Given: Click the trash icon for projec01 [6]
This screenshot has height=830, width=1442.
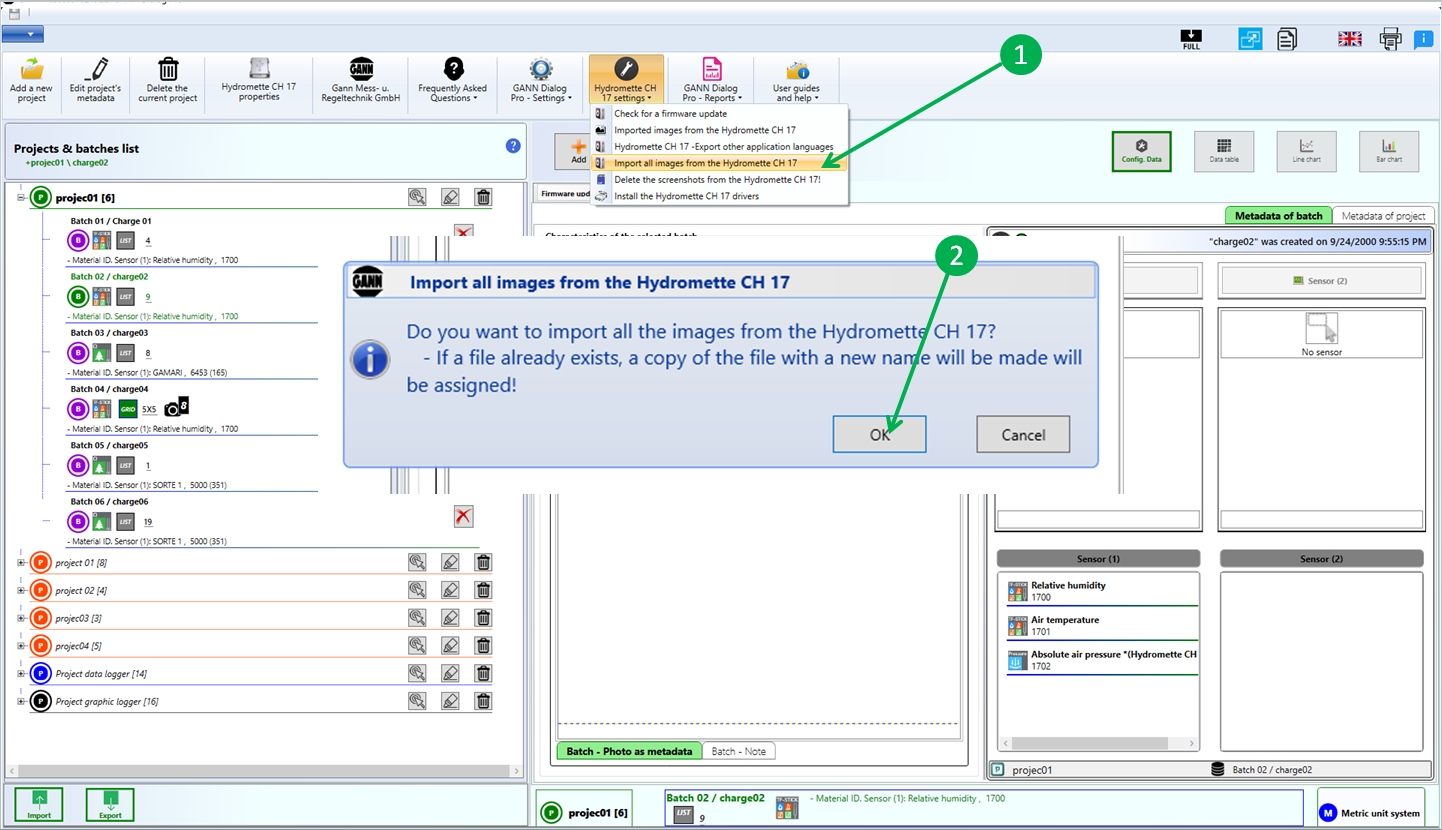Looking at the screenshot, I should (x=483, y=197).
